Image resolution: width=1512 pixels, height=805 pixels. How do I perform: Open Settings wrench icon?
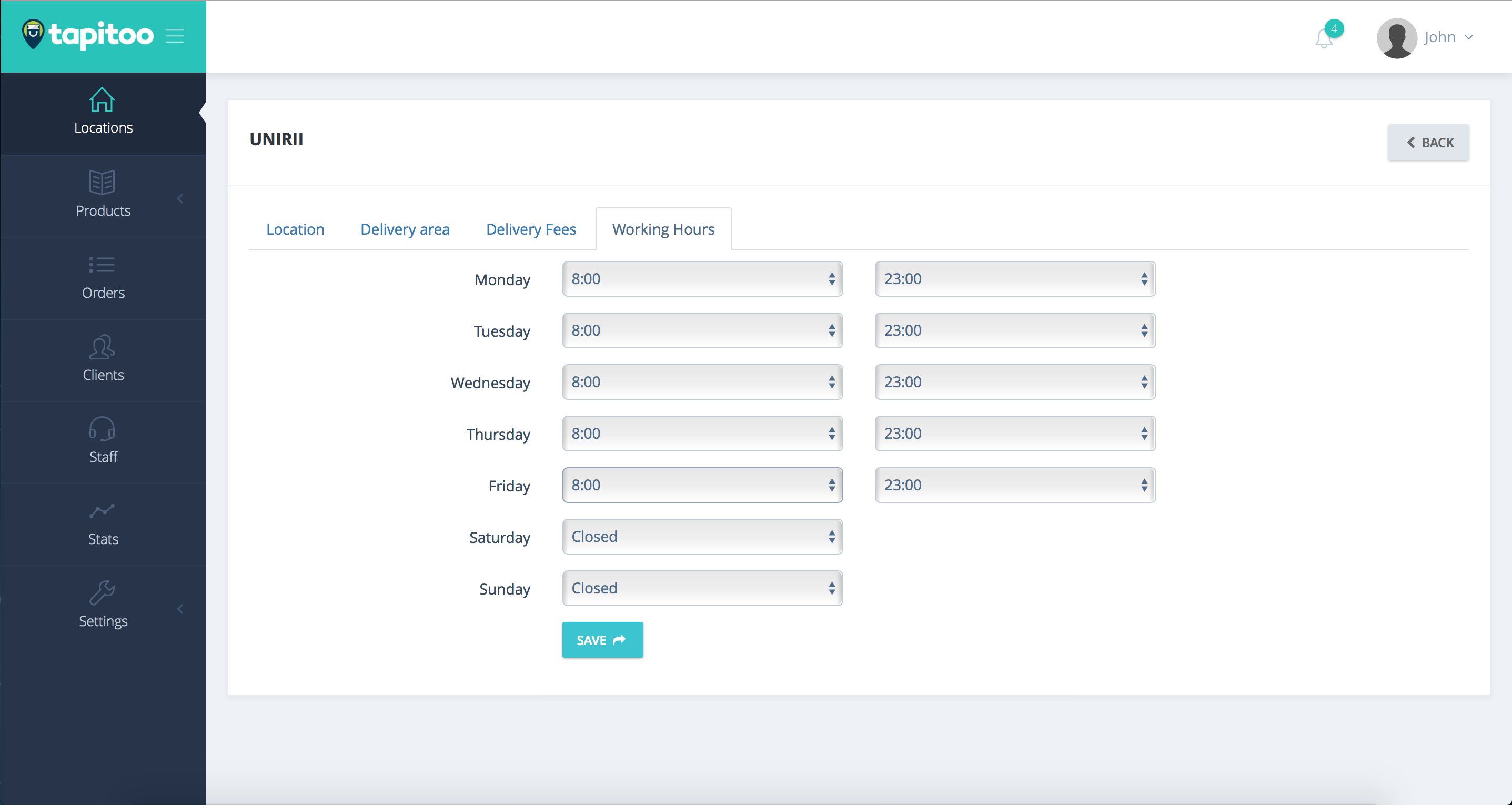(x=102, y=593)
